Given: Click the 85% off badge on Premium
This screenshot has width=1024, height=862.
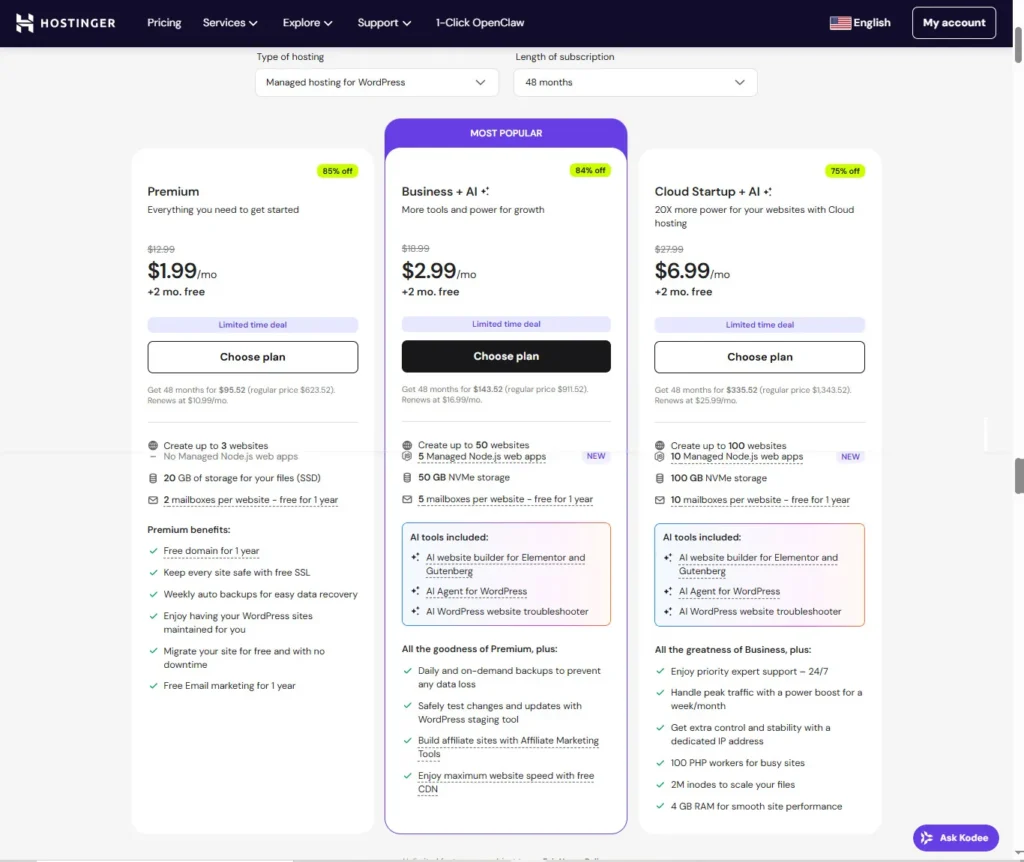Looking at the screenshot, I should pyautogui.click(x=337, y=171).
